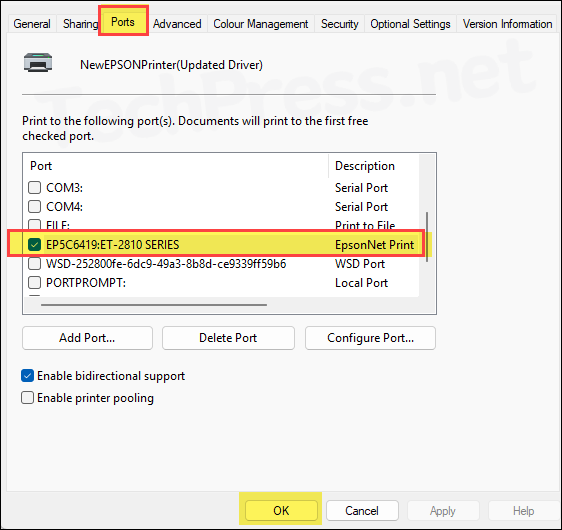Image resolution: width=562 pixels, height=530 pixels.
Task: Select the EpsonNet Print description cell
Action: click(375, 245)
